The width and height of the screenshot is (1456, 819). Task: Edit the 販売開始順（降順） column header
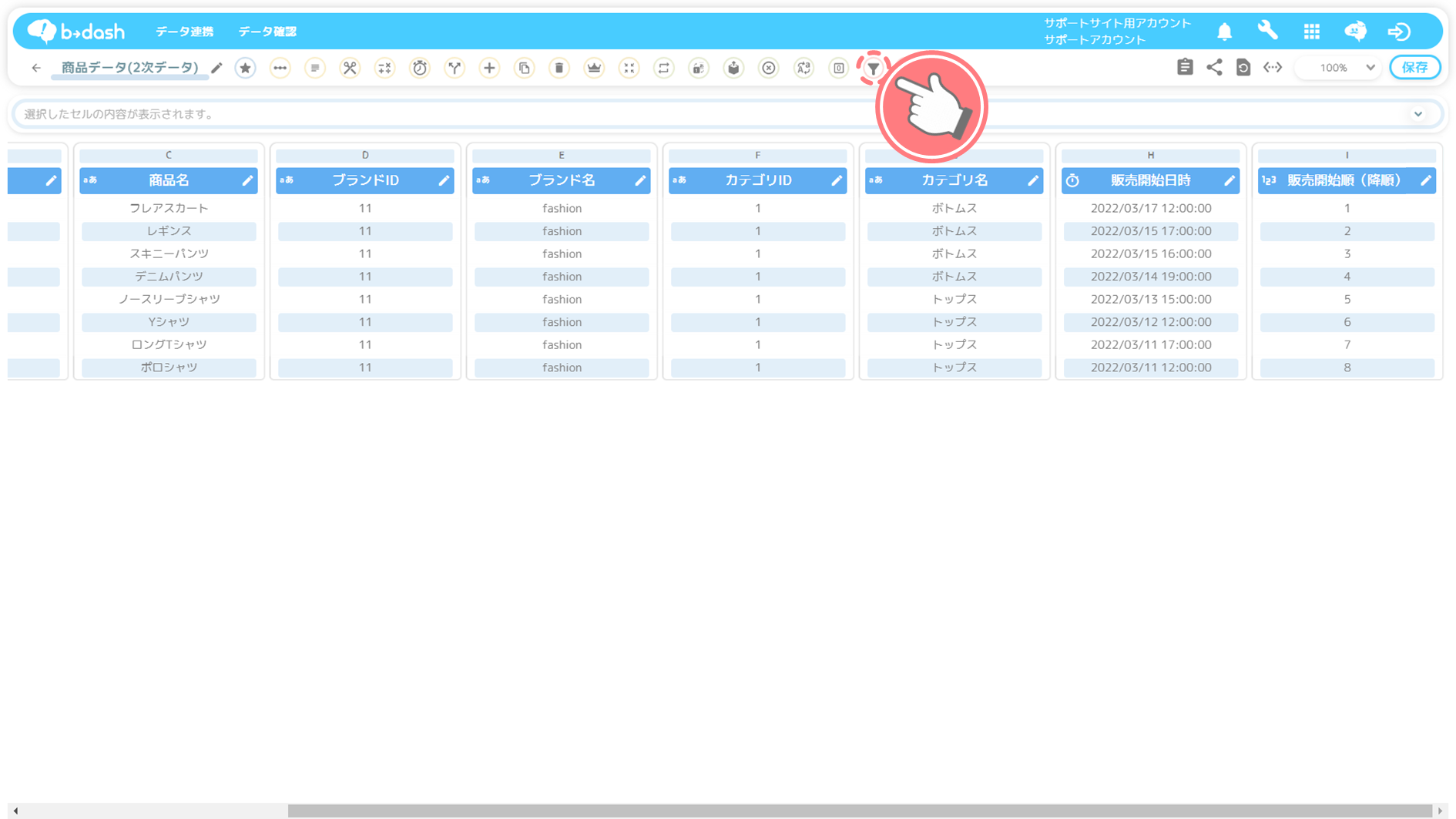tap(1425, 180)
